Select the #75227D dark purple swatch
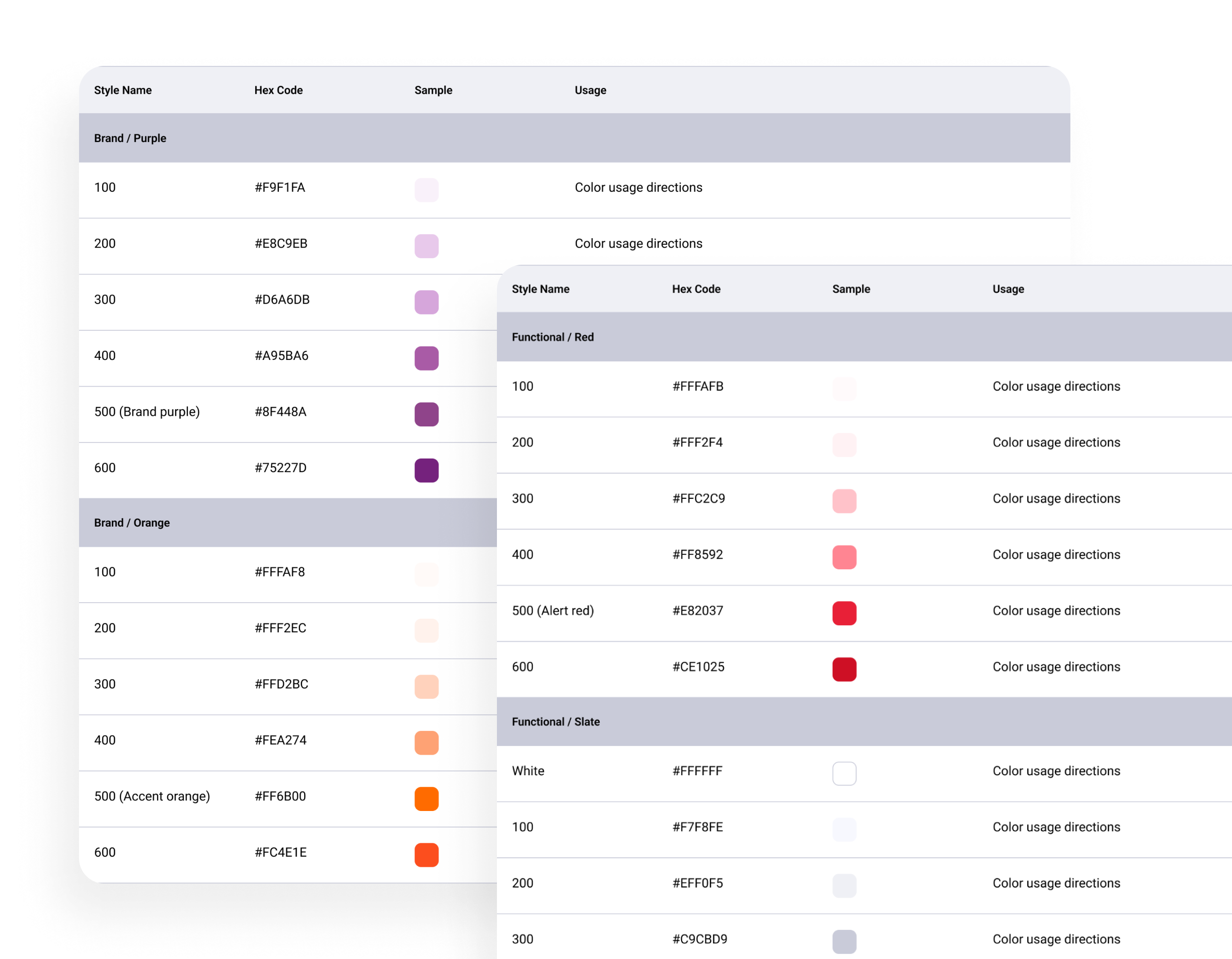This screenshot has width=1232, height=959. tap(426, 470)
